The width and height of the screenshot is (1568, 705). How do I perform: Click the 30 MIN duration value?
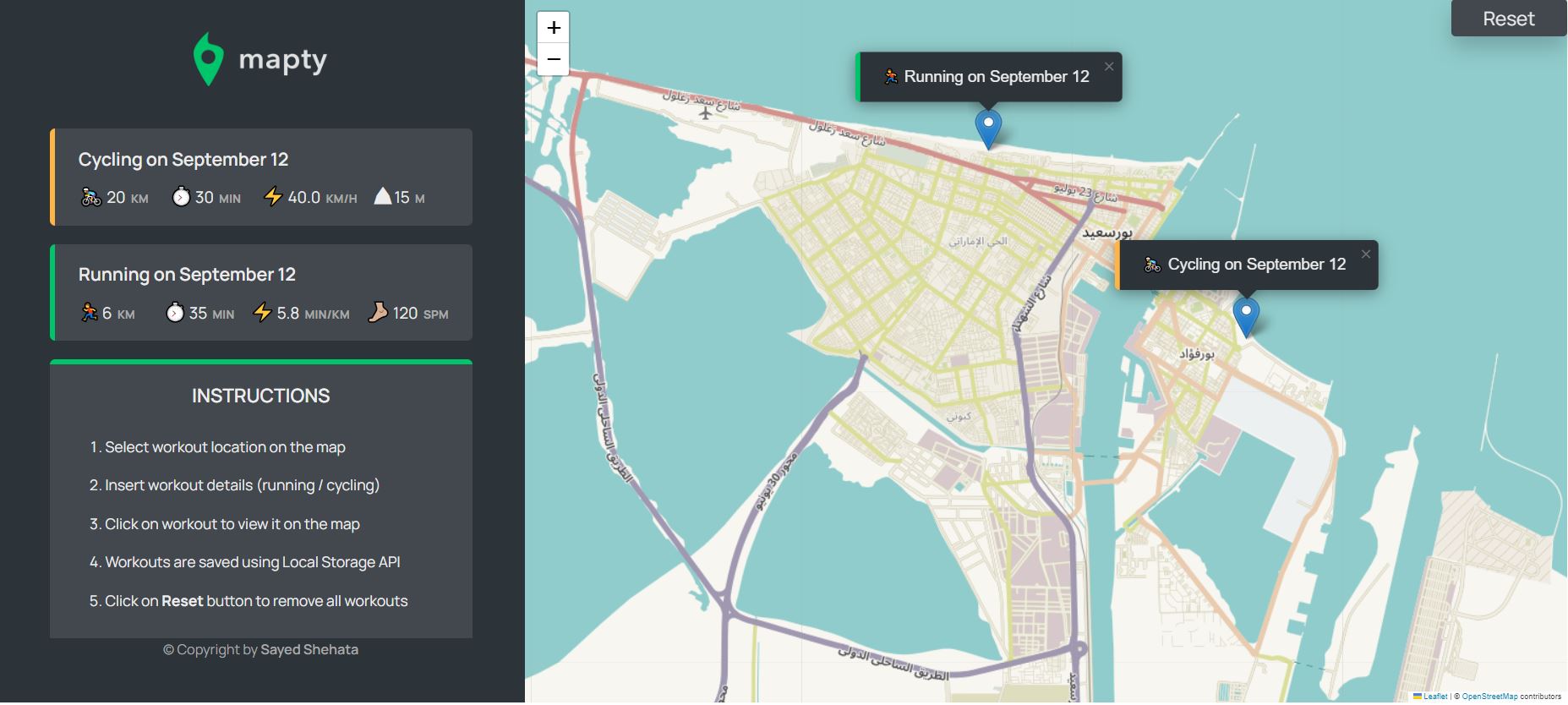(x=218, y=198)
